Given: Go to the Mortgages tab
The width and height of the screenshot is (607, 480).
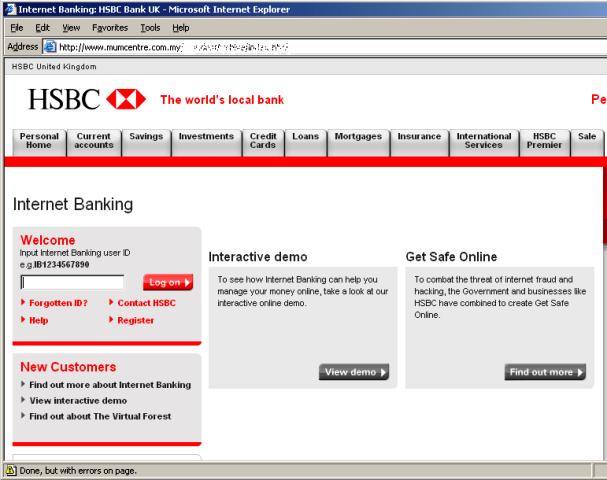Looking at the screenshot, I should tap(358, 142).
